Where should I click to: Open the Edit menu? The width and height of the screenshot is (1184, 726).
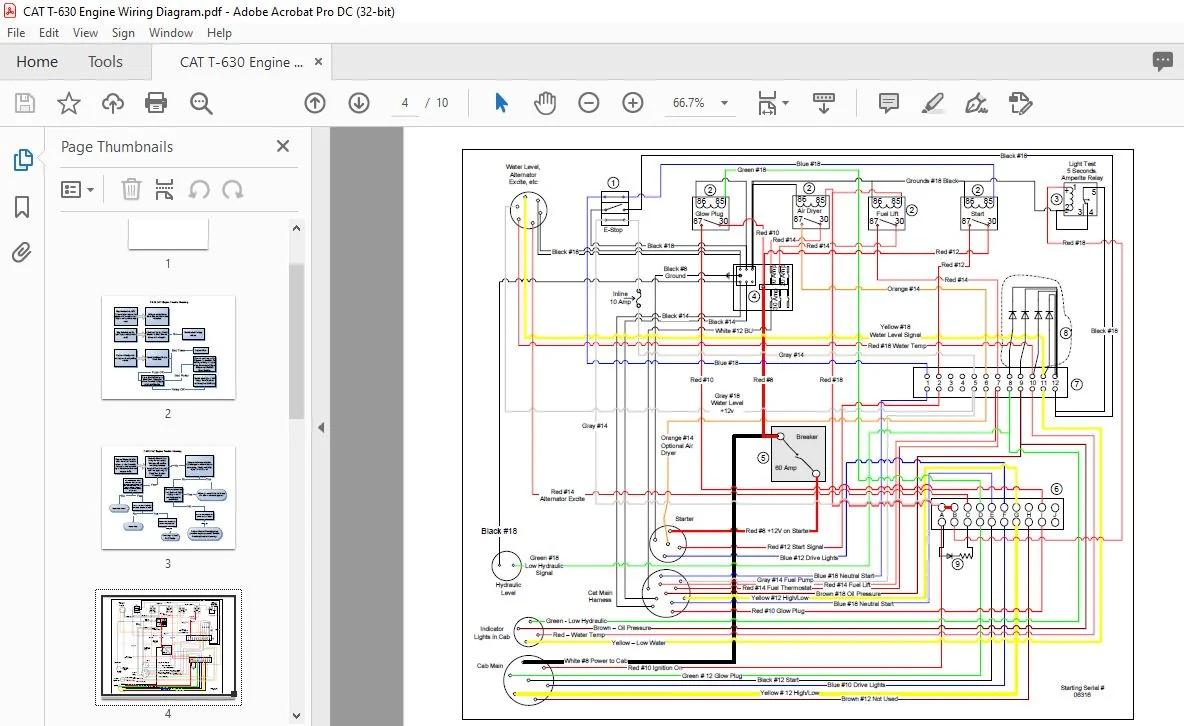pos(49,32)
